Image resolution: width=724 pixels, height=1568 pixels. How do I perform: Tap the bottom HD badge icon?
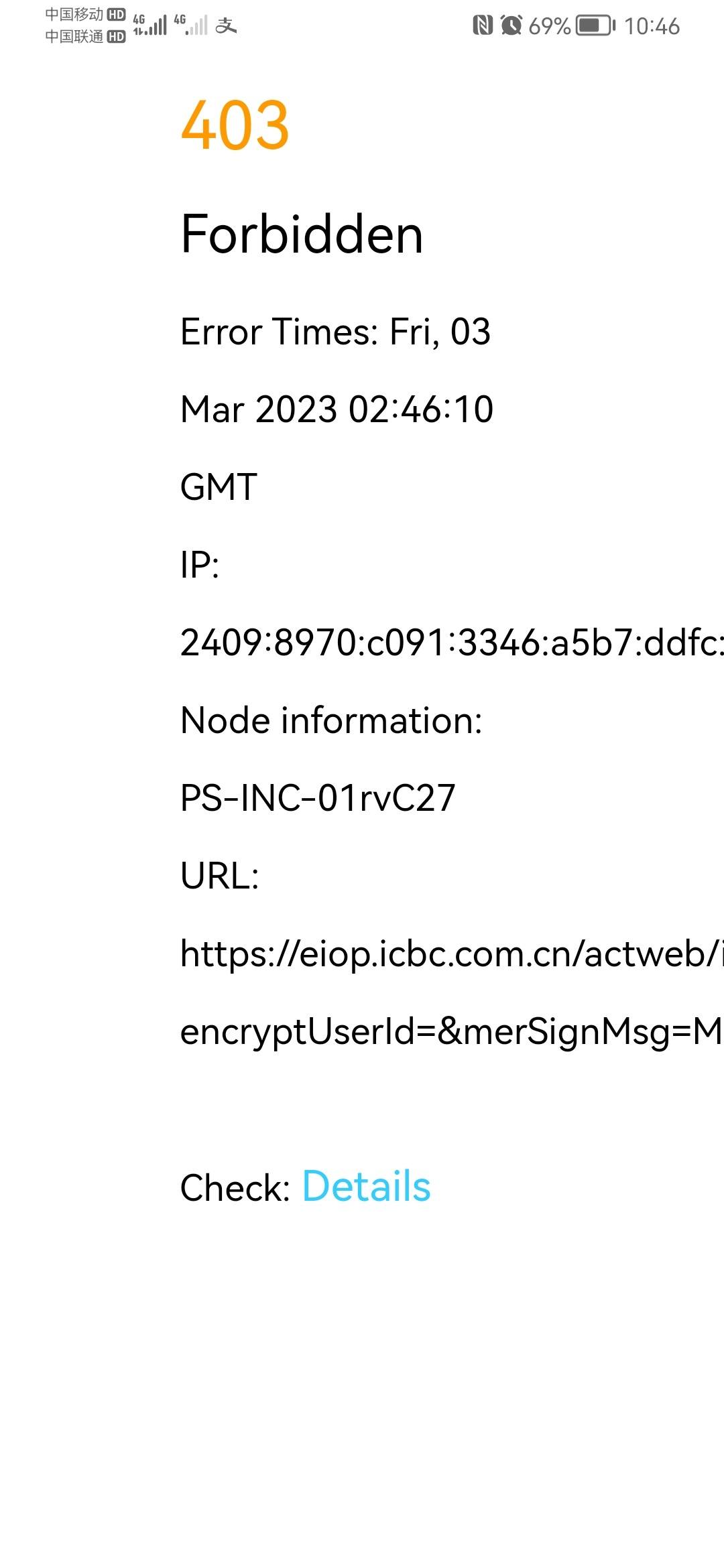[117, 37]
